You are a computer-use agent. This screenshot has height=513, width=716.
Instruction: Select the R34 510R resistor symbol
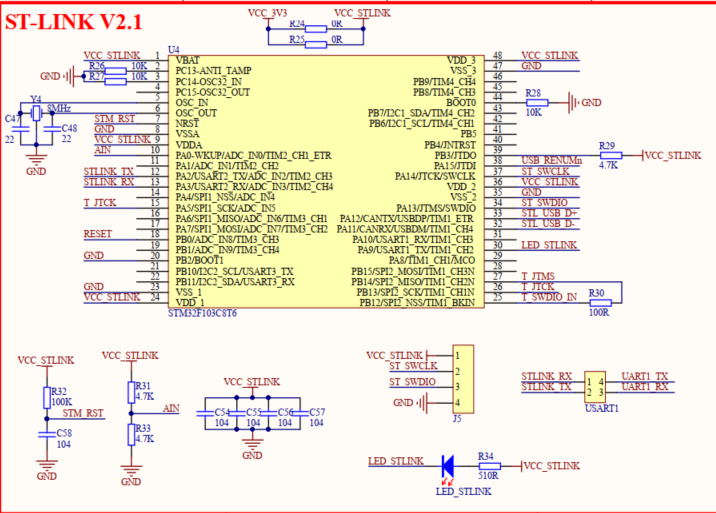pyautogui.click(x=490, y=466)
